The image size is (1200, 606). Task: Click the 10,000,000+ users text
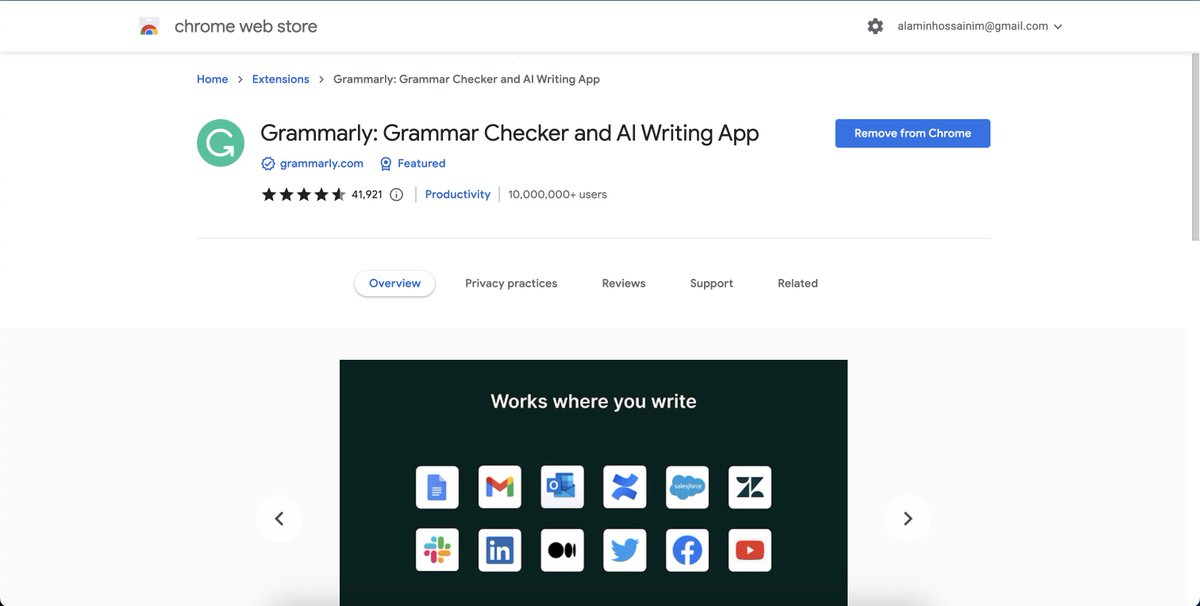pyautogui.click(x=557, y=195)
